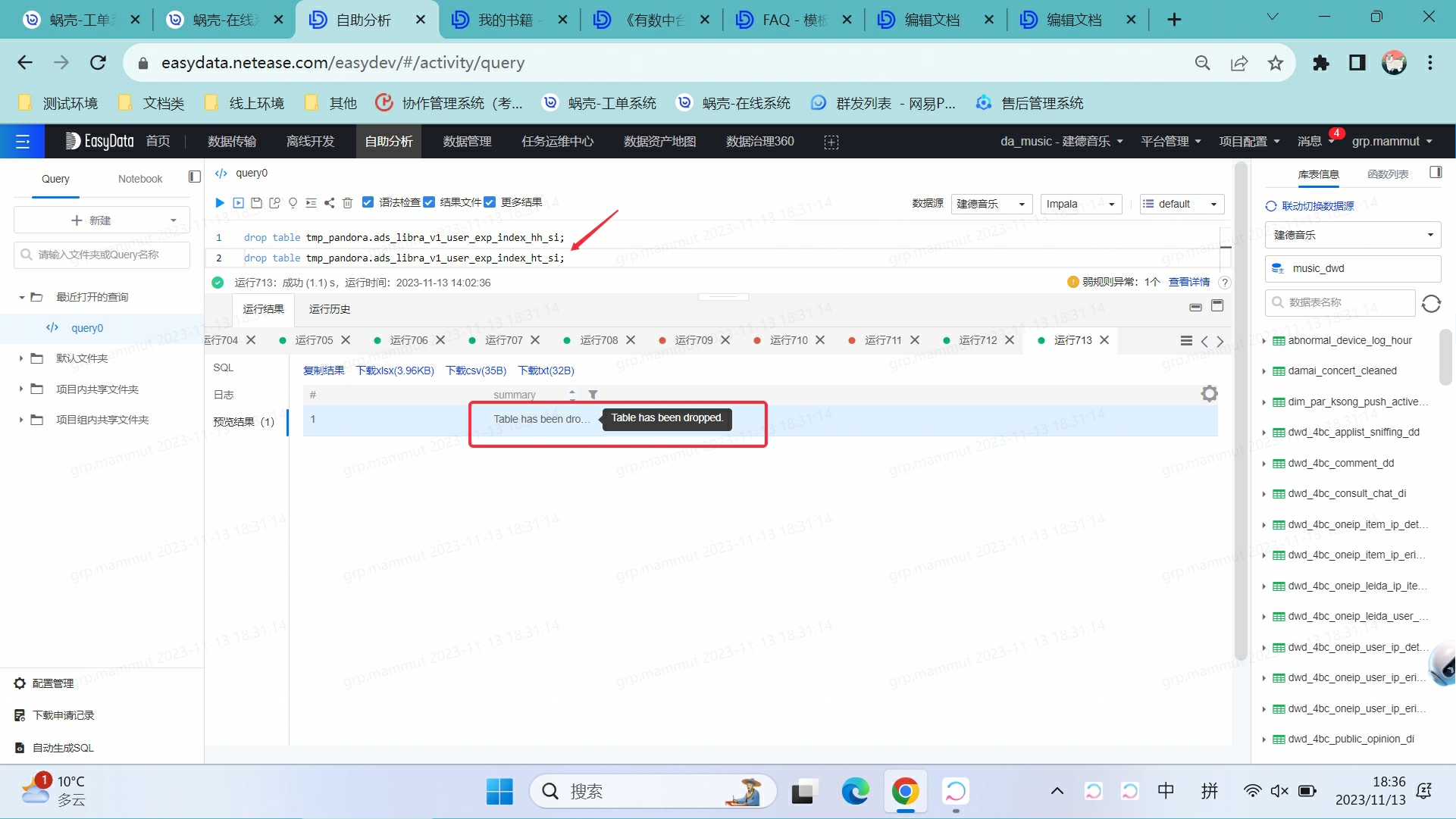Share the query via the share icon

click(x=329, y=202)
